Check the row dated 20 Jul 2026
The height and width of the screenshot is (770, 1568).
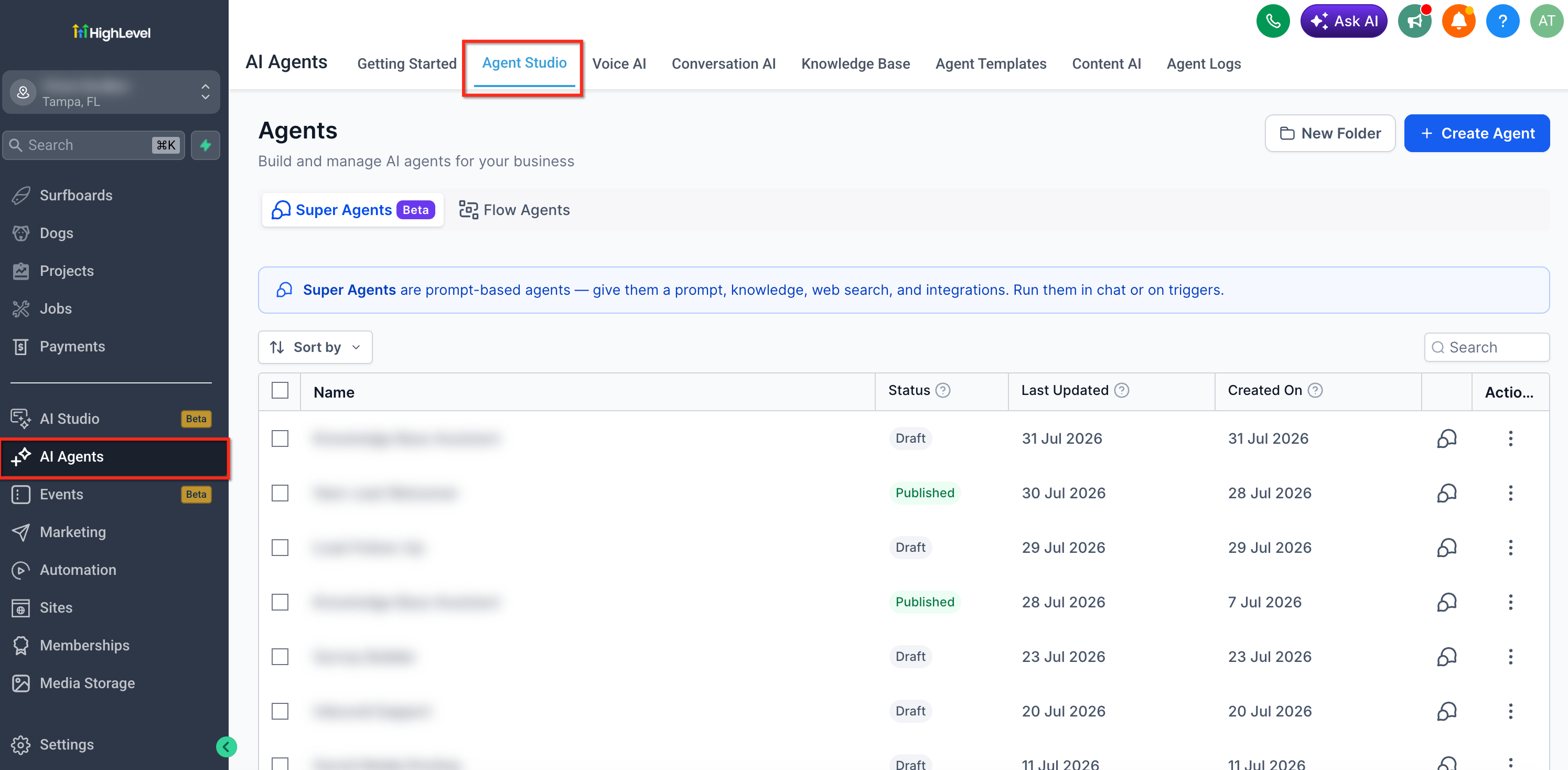coord(280,711)
